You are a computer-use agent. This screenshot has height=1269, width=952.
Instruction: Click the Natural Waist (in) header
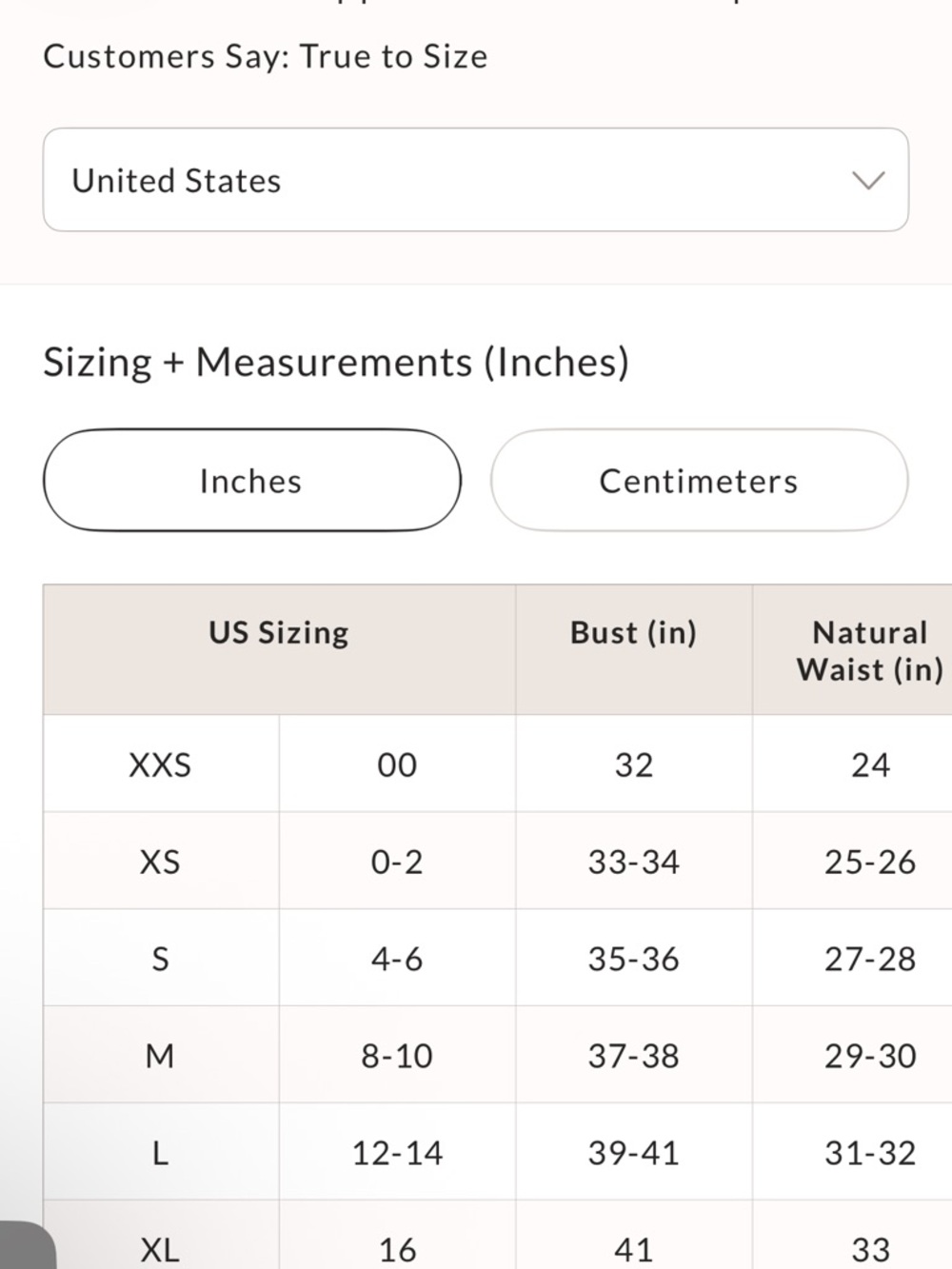click(x=869, y=651)
